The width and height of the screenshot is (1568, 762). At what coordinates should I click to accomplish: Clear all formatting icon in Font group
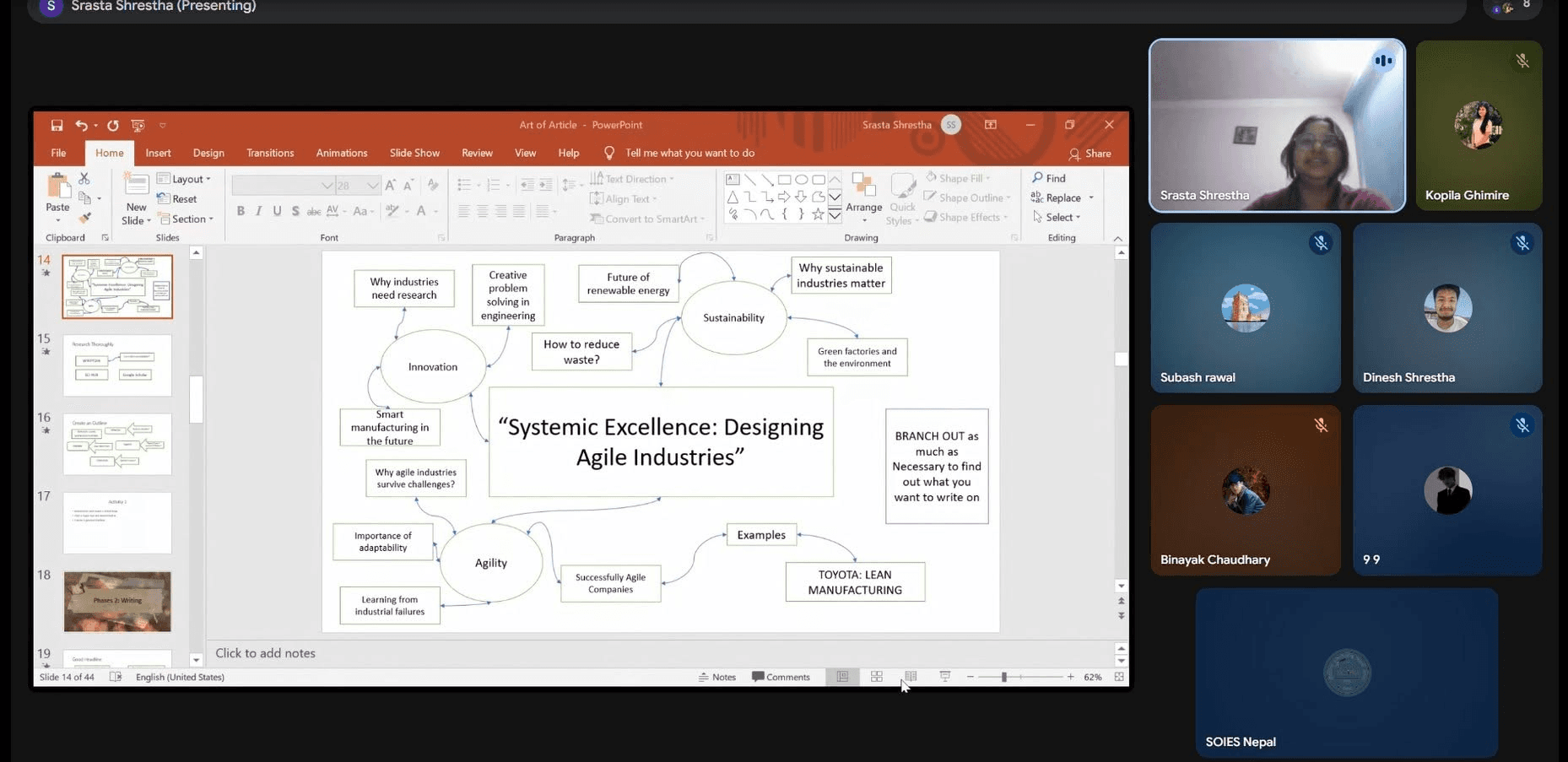click(x=433, y=185)
